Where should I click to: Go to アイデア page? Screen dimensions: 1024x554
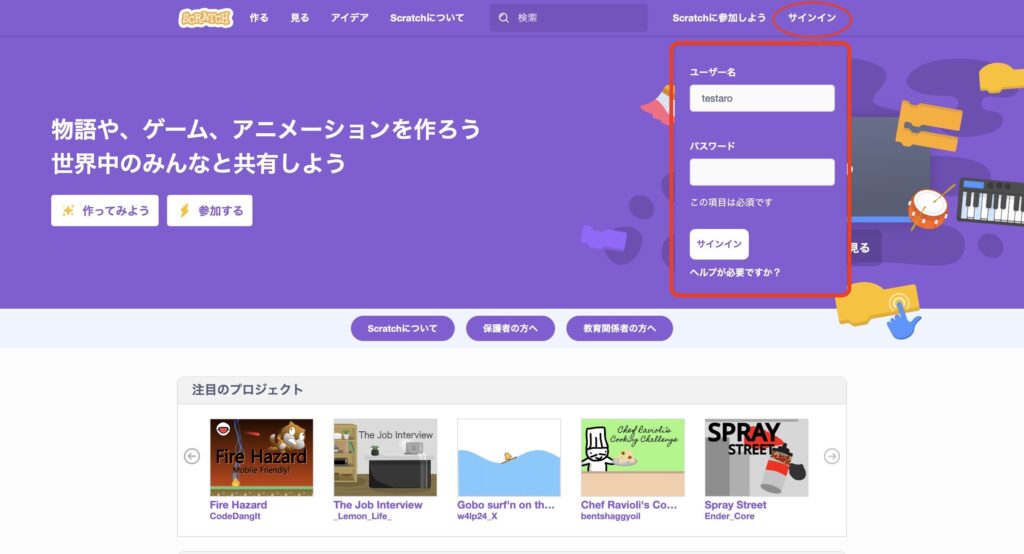tap(350, 18)
